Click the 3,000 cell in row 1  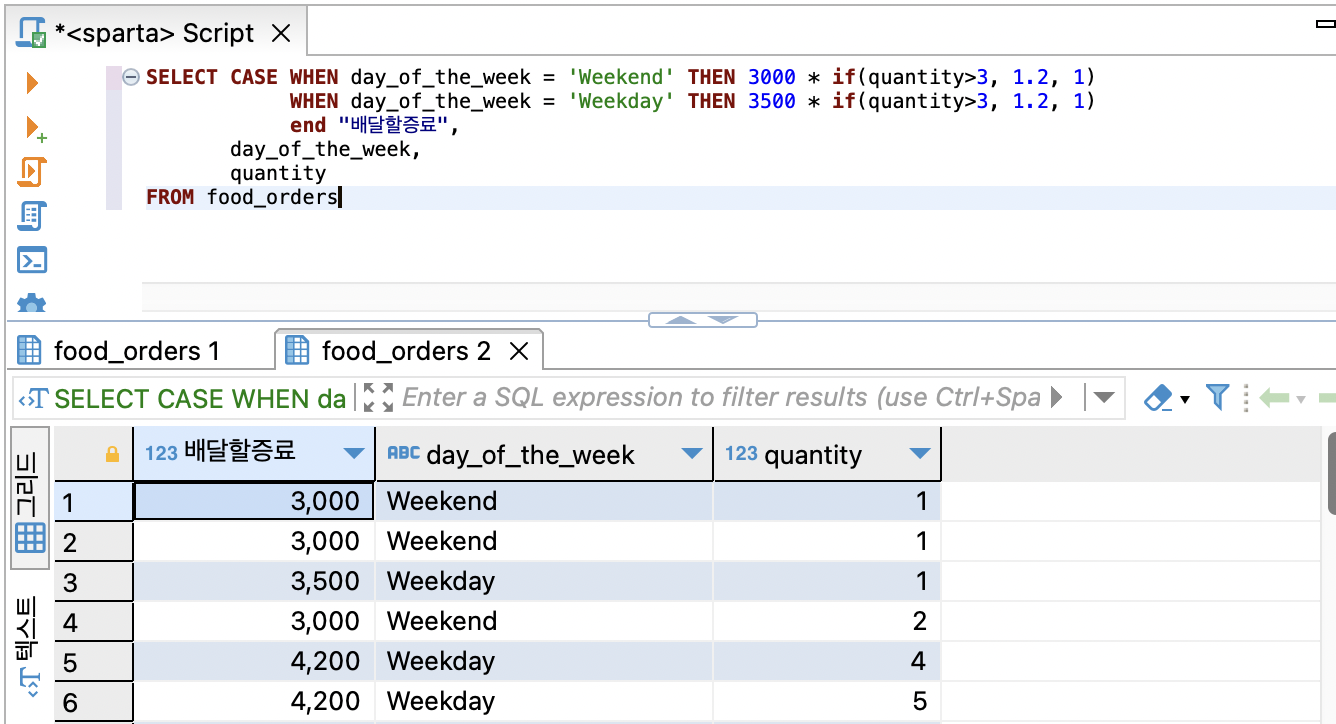pos(254,501)
